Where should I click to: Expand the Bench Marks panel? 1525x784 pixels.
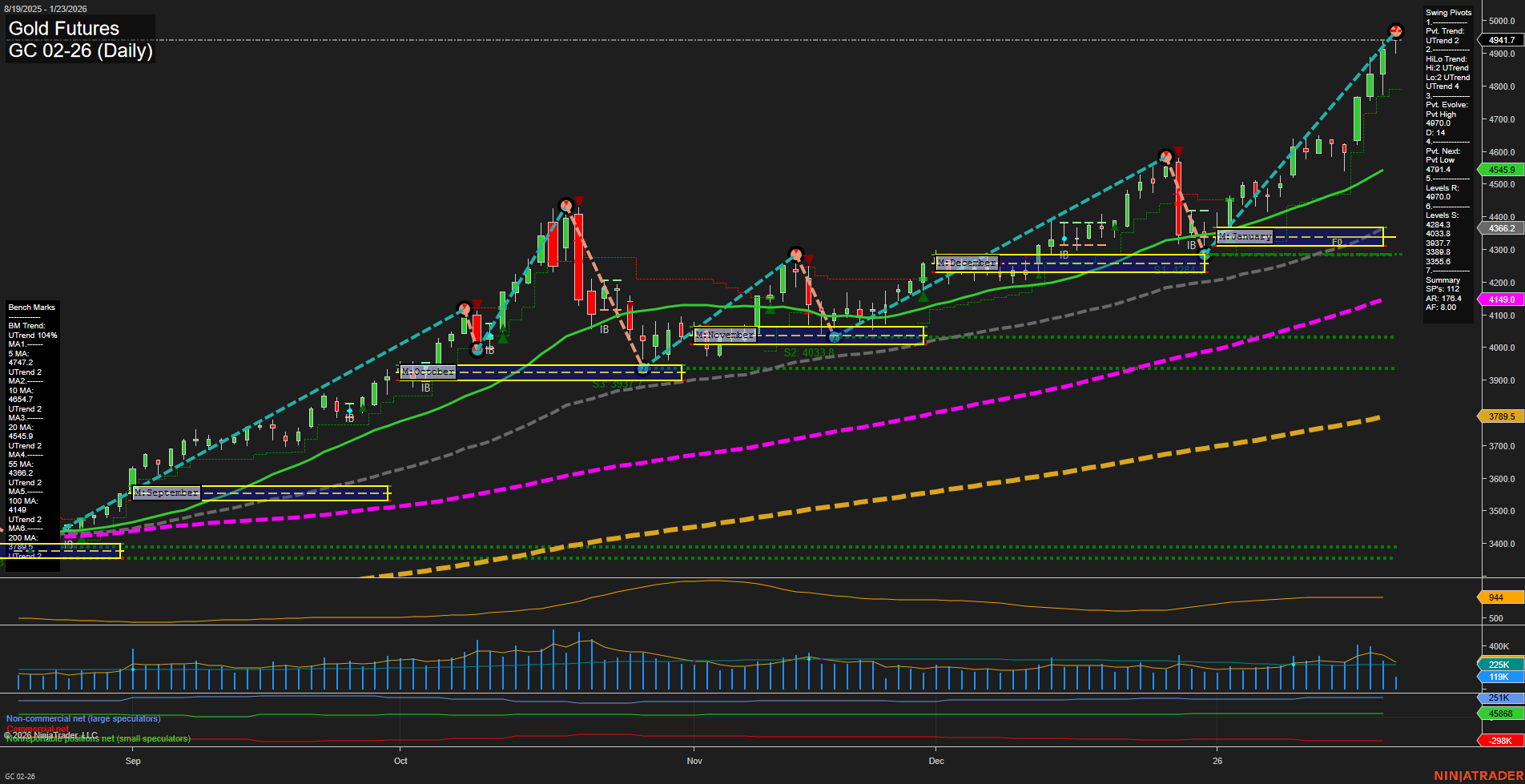pos(31,307)
